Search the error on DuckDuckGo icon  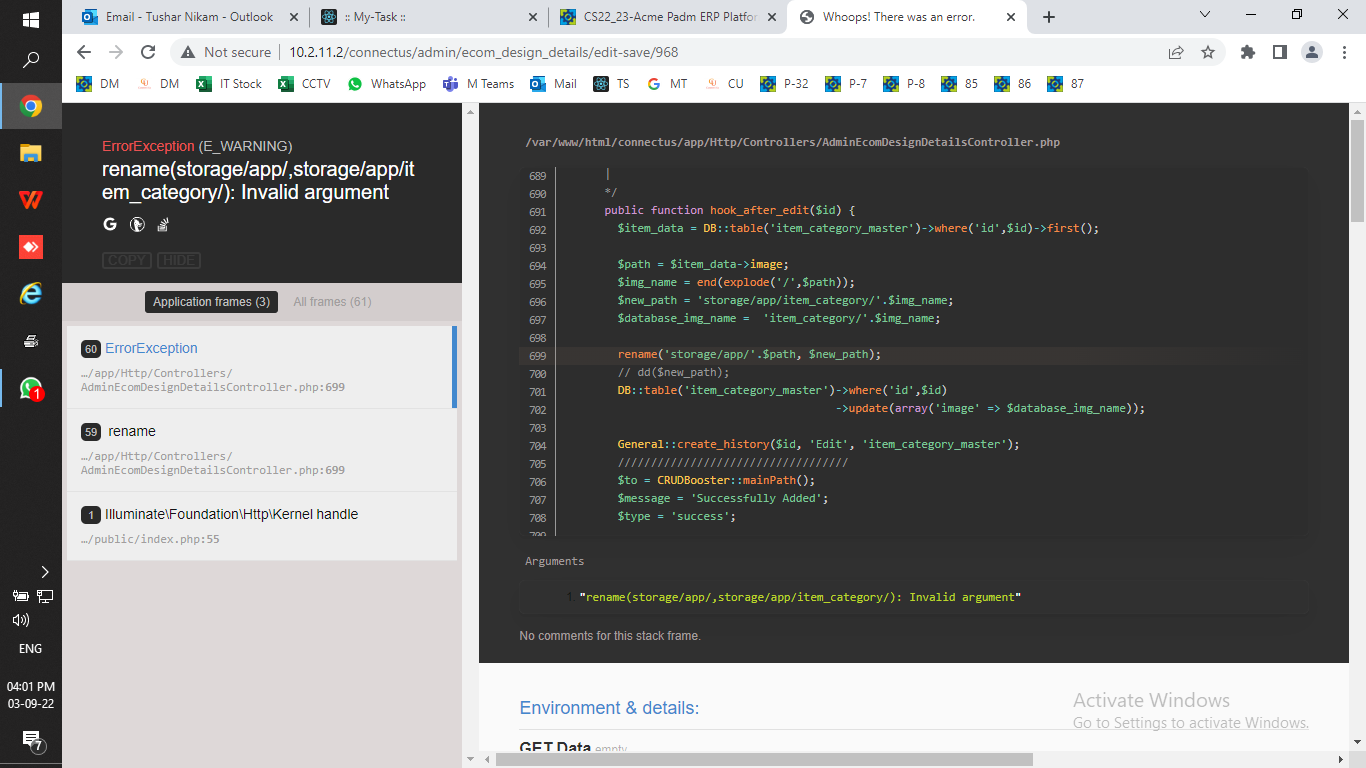click(x=137, y=224)
